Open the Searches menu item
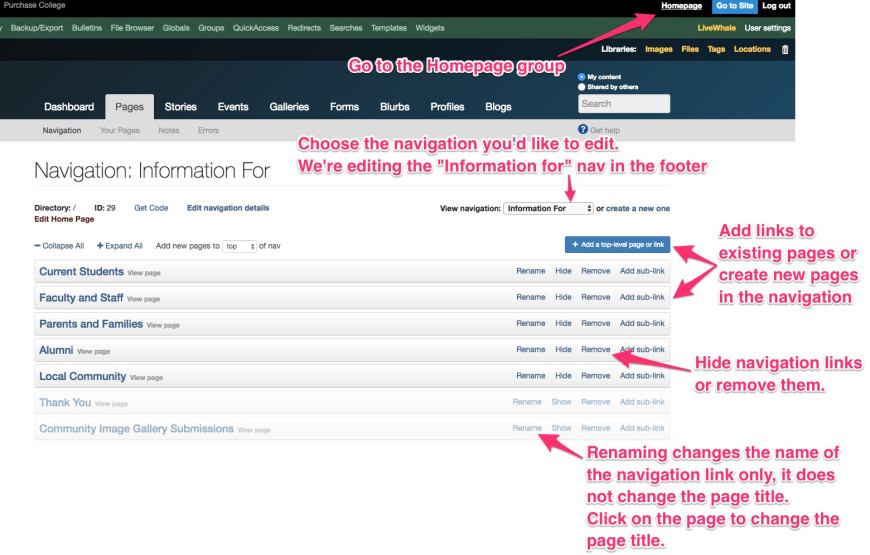Image resolution: width=870 pixels, height=555 pixels. tap(346, 28)
